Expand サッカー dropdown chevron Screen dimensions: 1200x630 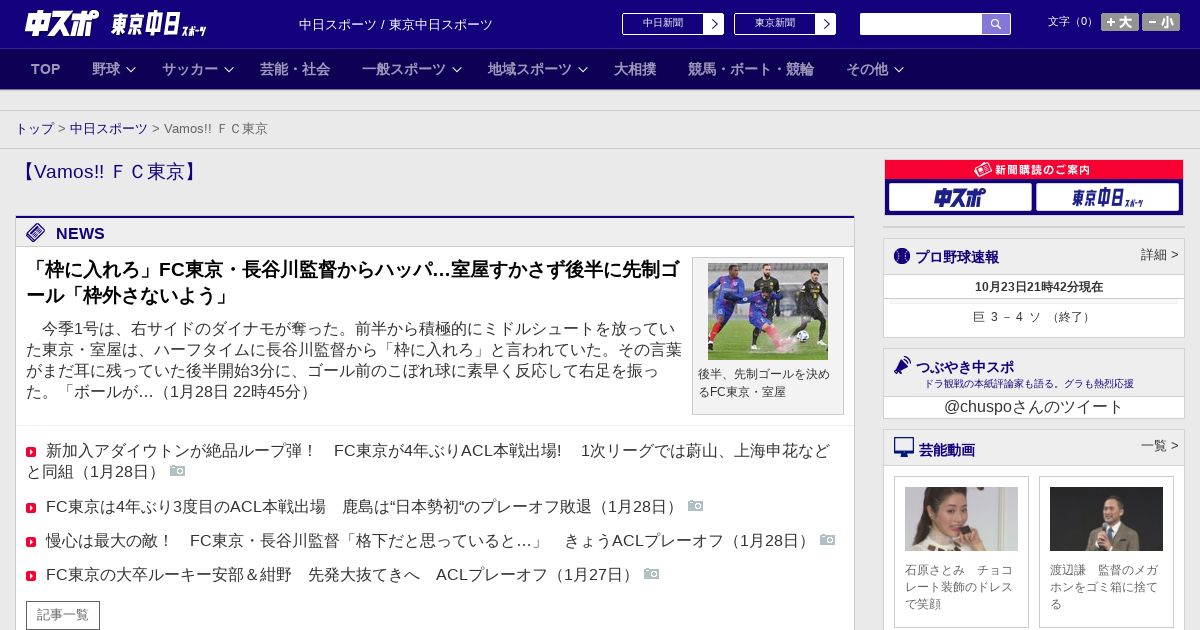(229, 69)
